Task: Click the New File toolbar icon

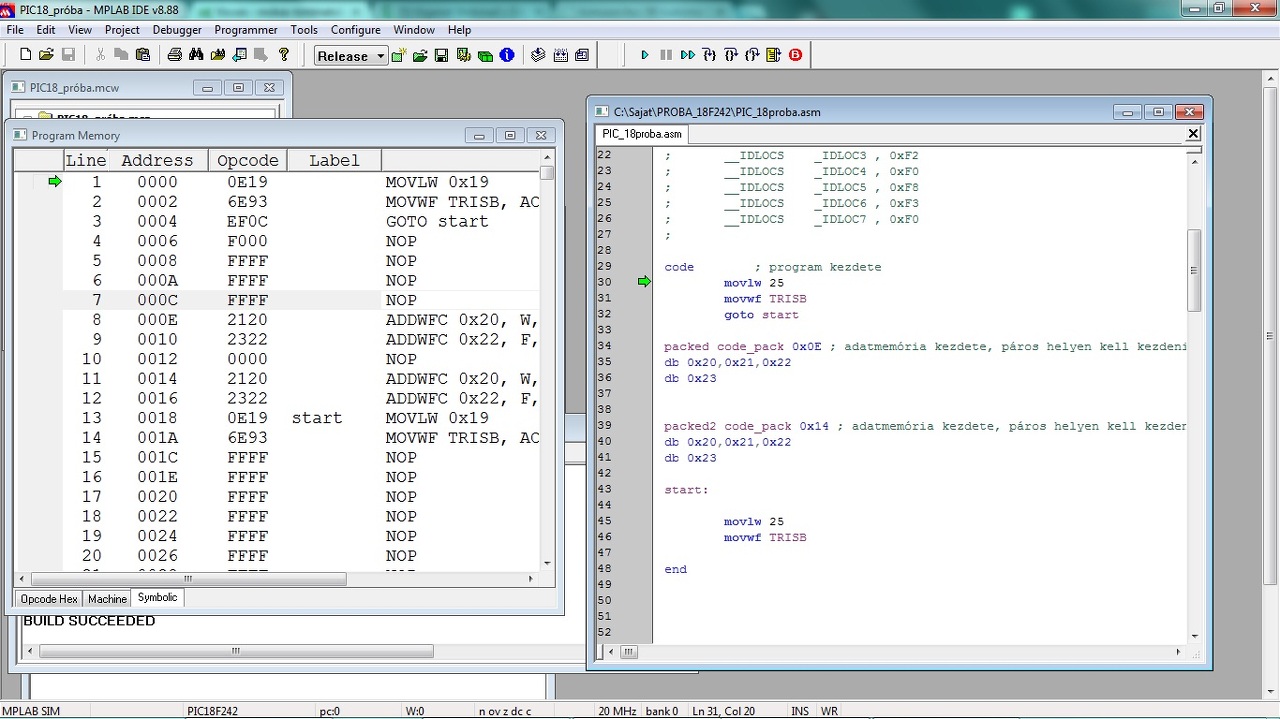Action: [25, 55]
